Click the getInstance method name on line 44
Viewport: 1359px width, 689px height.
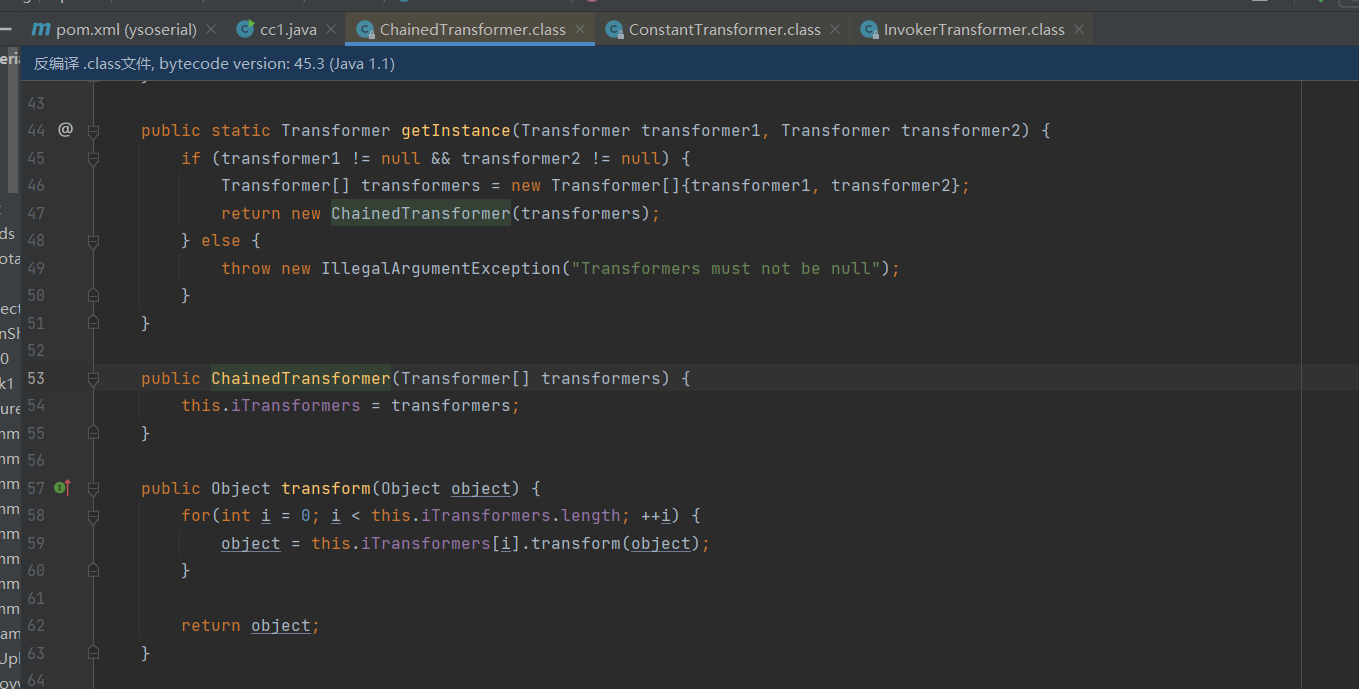[x=456, y=131]
